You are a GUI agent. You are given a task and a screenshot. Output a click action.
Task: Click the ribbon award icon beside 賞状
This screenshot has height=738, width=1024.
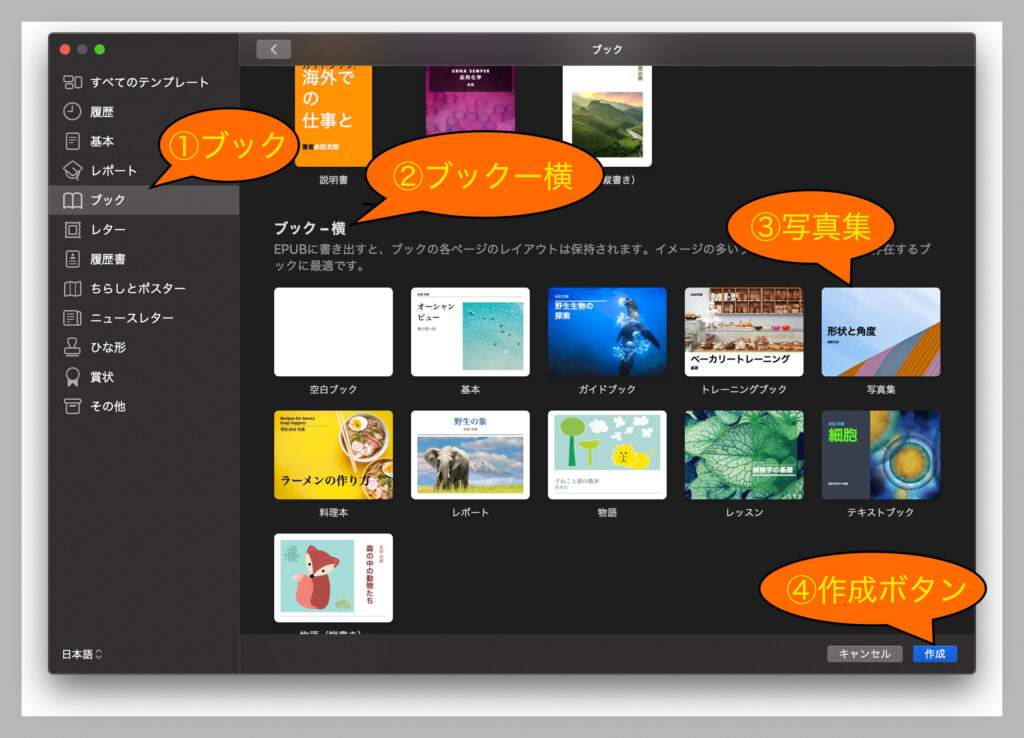pos(72,377)
